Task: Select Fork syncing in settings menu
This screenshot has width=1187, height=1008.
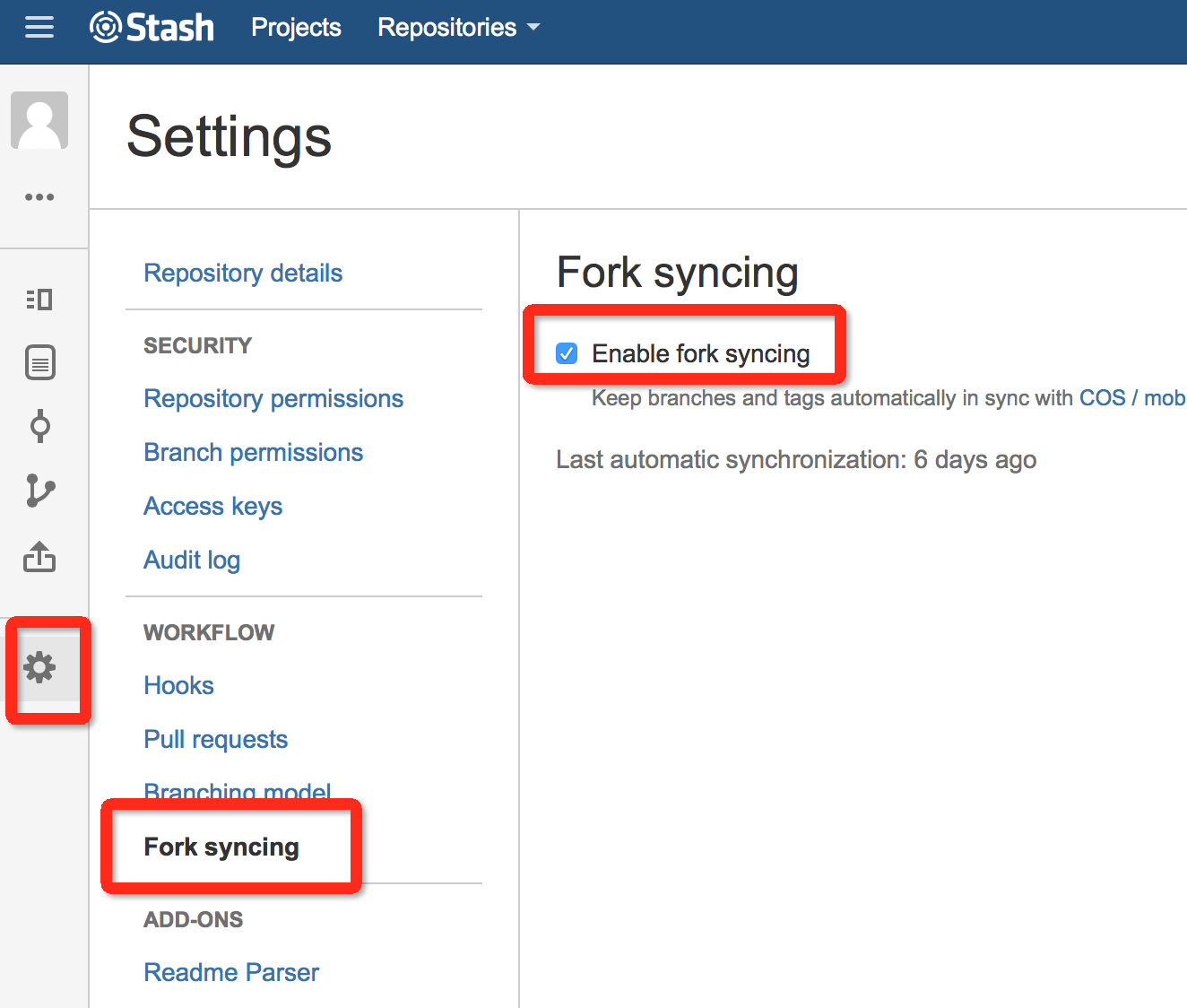Action: pos(221,847)
